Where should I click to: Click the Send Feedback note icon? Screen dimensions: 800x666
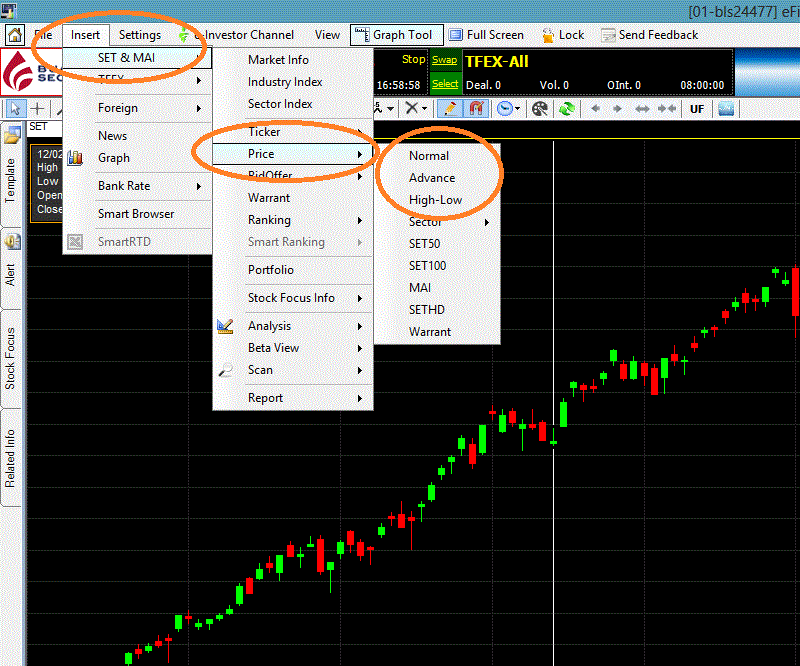608,35
